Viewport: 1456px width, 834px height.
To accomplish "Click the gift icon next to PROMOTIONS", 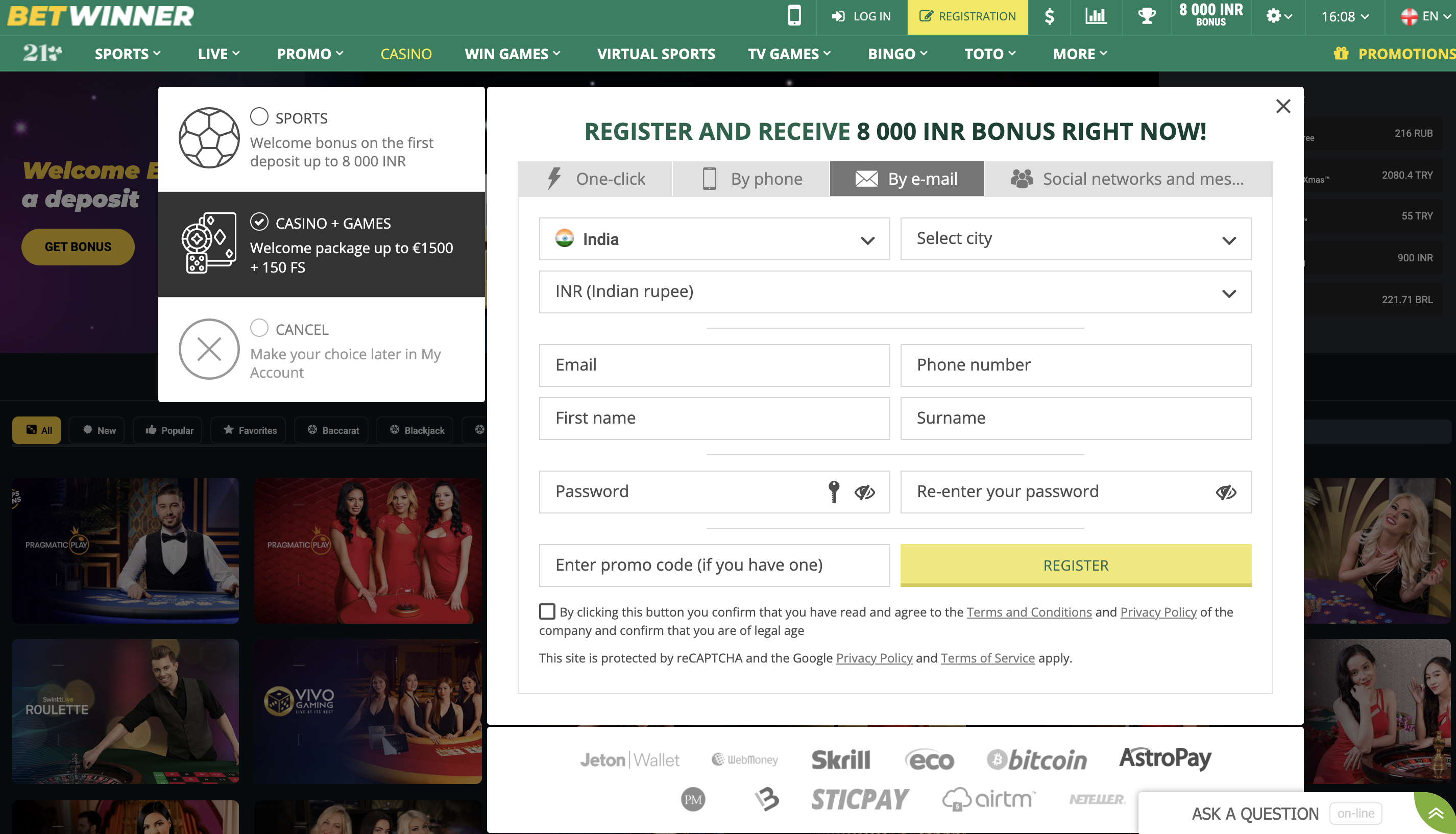I will [1341, 53].
